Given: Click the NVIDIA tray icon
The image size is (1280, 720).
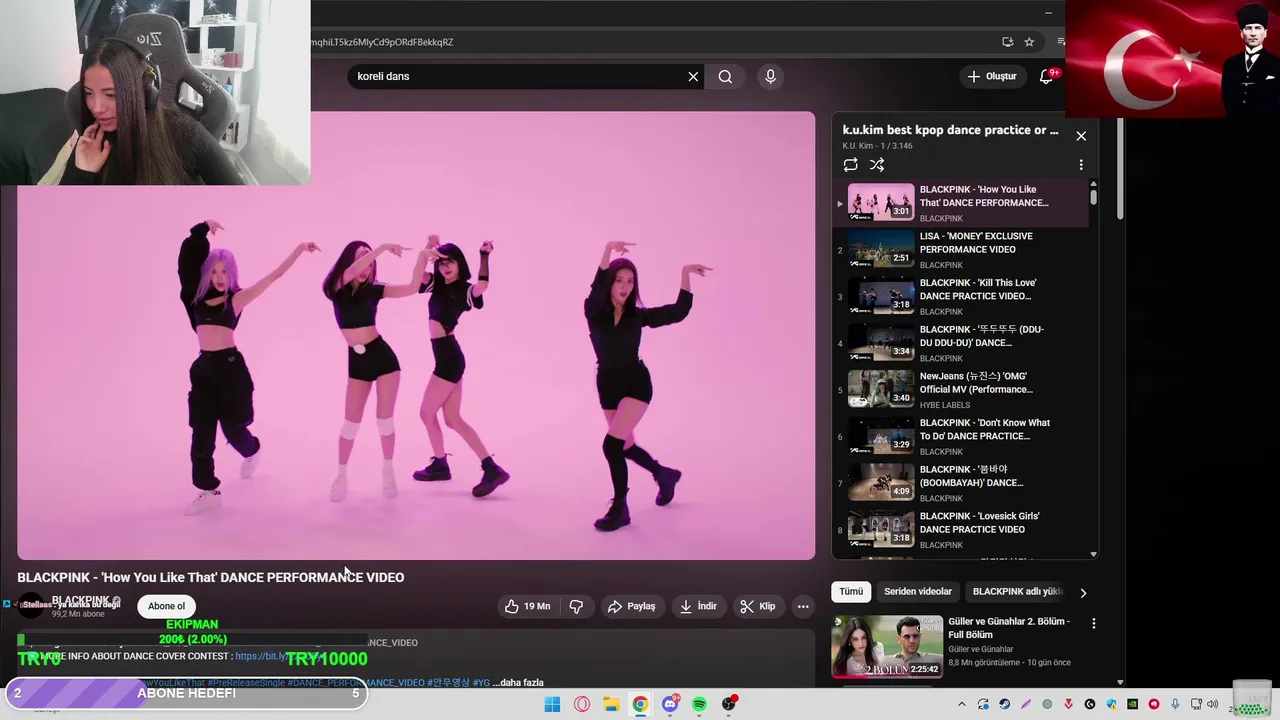Looking at the screenshot, I should point(1132,704).
